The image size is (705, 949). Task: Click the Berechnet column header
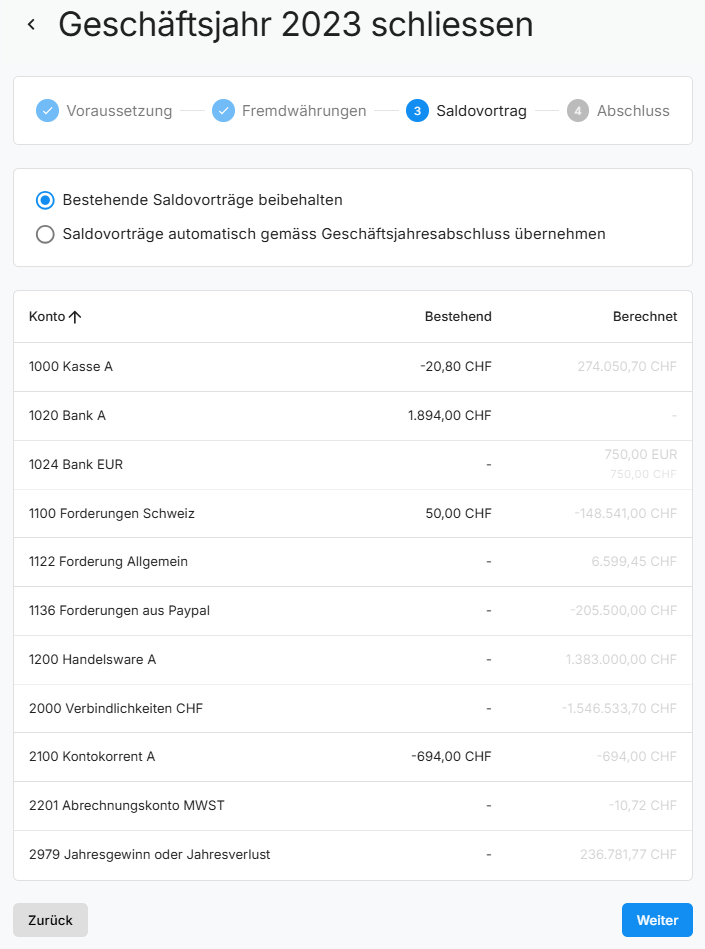tap(644, 317)
